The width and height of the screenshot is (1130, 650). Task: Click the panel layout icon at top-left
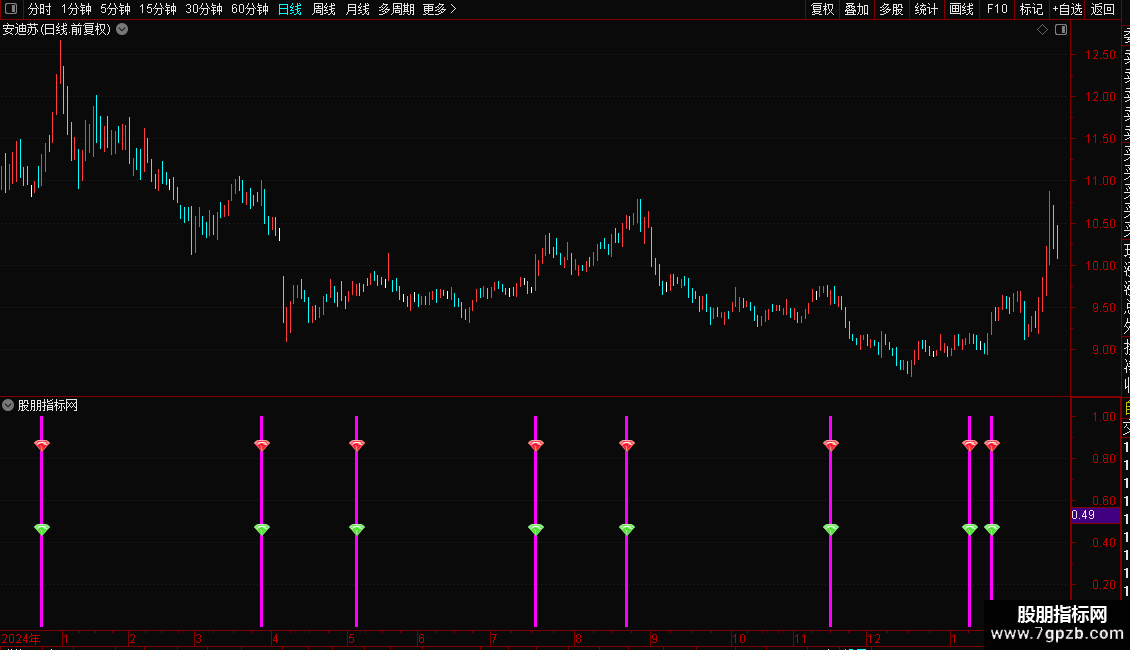click(x=11, y=9)
